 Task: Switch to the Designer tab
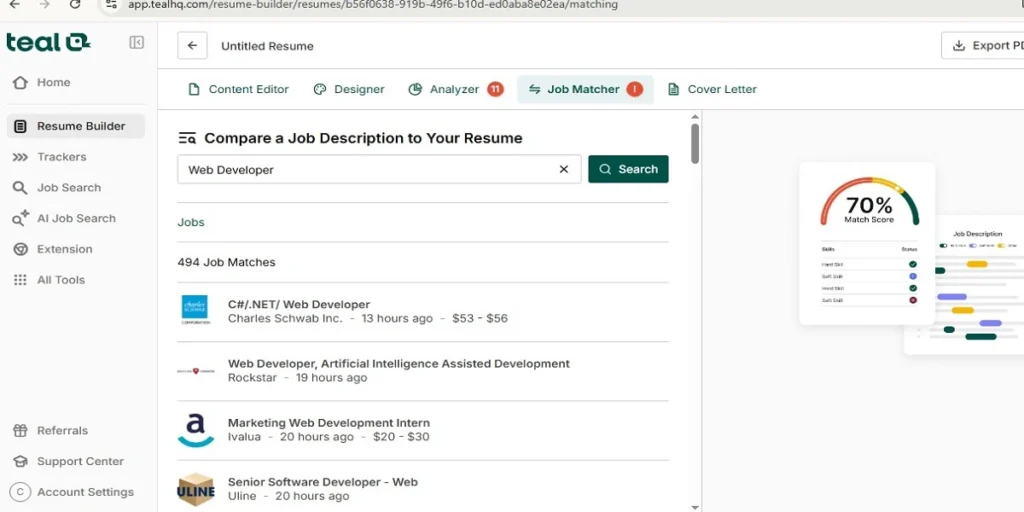(349, 89)
